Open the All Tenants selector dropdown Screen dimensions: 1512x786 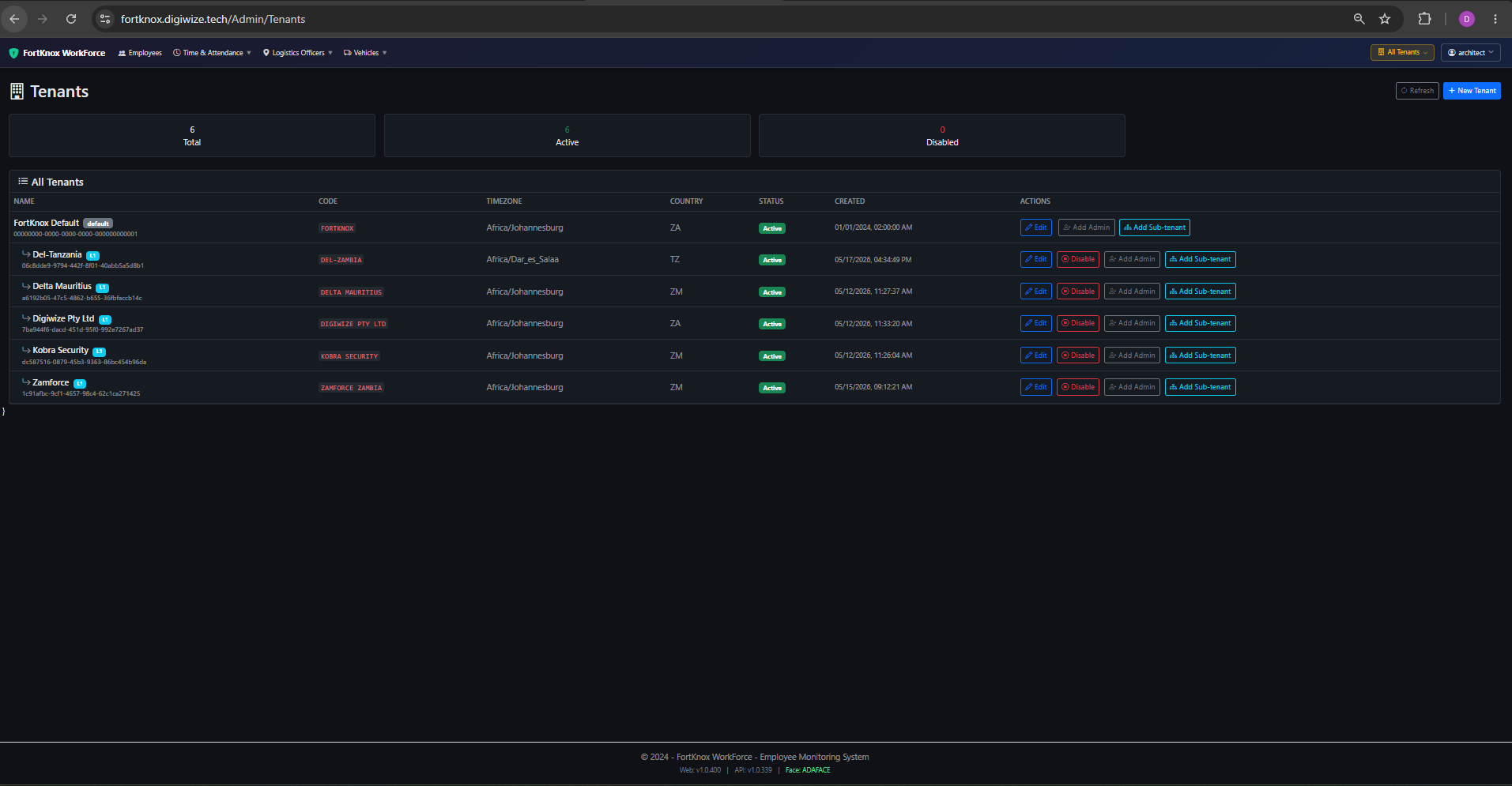tap(1402, 52)
